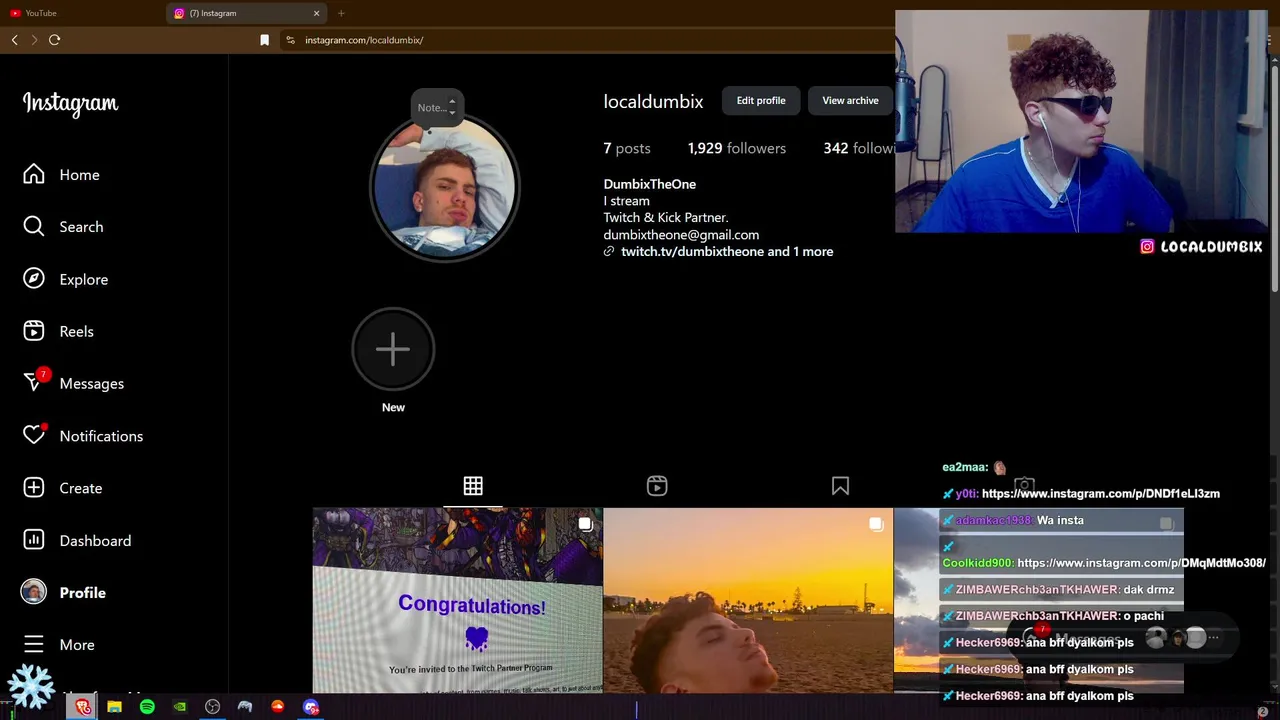Open Spotify from the taskbar

tap(147, 707)
